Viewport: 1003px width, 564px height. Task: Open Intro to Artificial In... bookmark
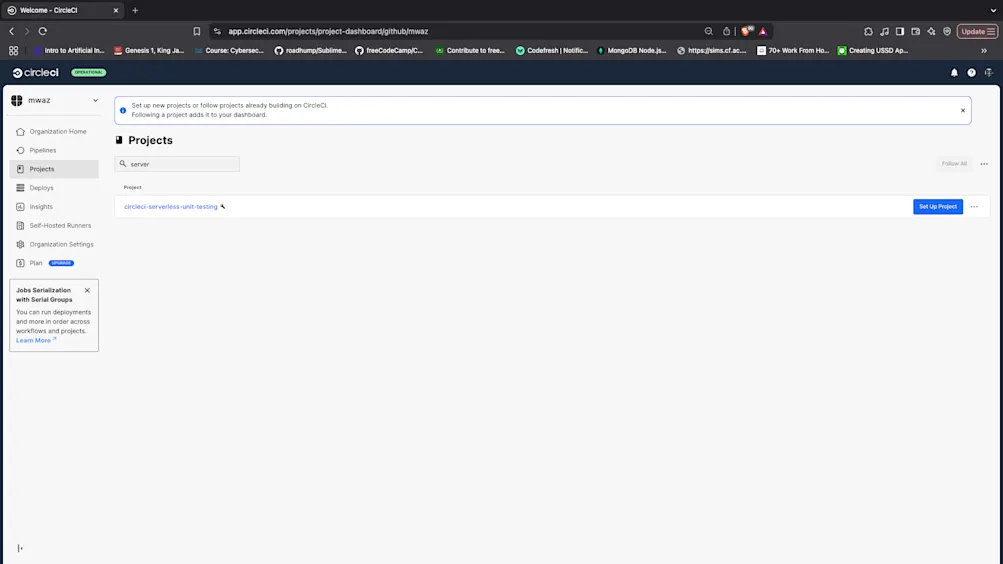point(69,51)
